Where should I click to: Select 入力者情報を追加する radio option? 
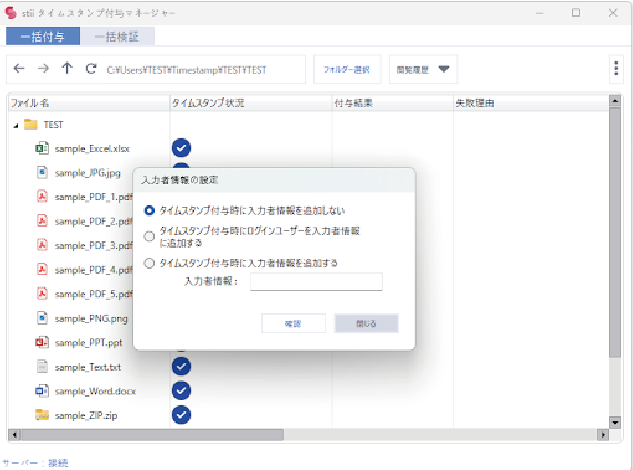click(x=150, y=263)
